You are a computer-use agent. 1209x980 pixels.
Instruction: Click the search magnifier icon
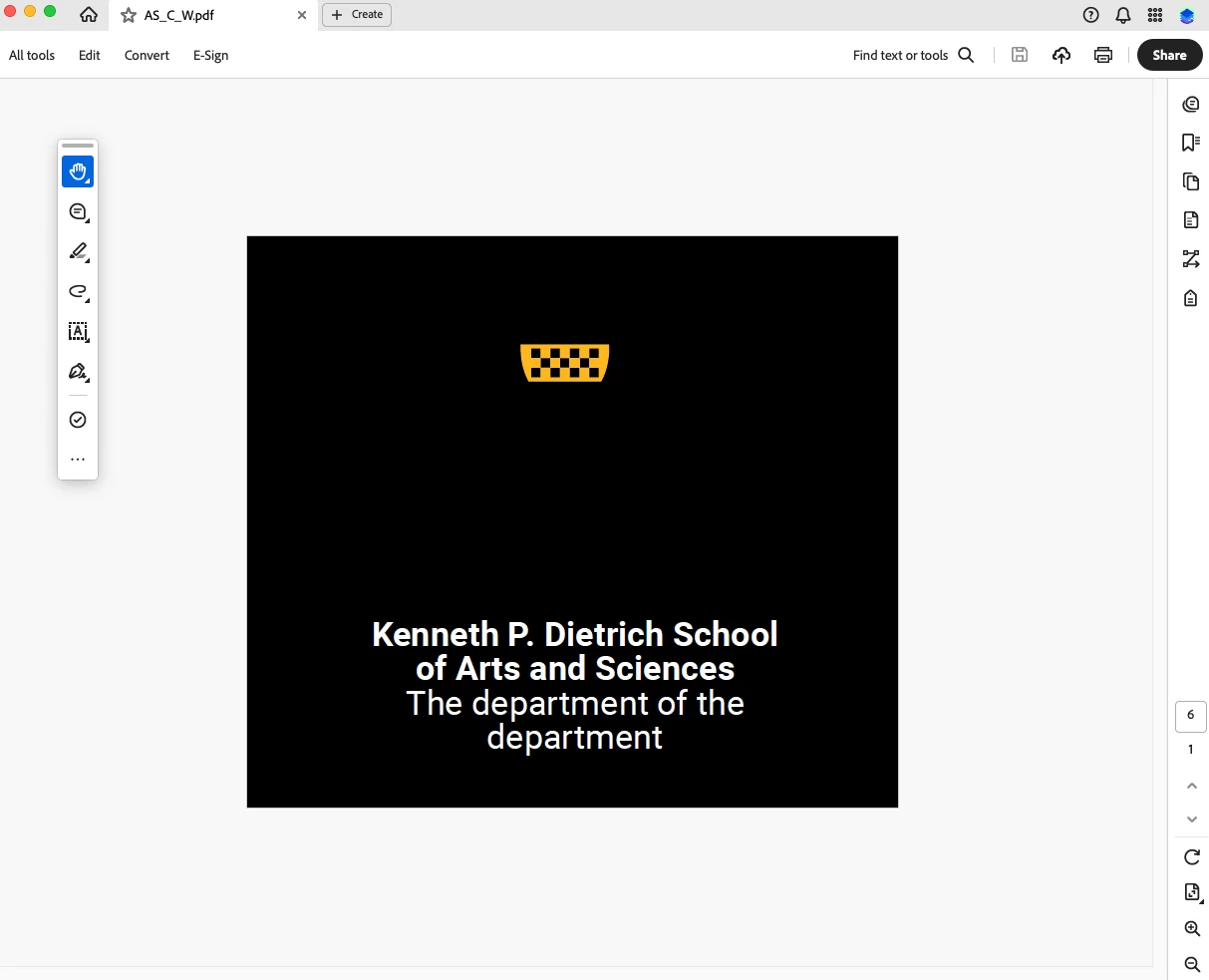(966, 55)
